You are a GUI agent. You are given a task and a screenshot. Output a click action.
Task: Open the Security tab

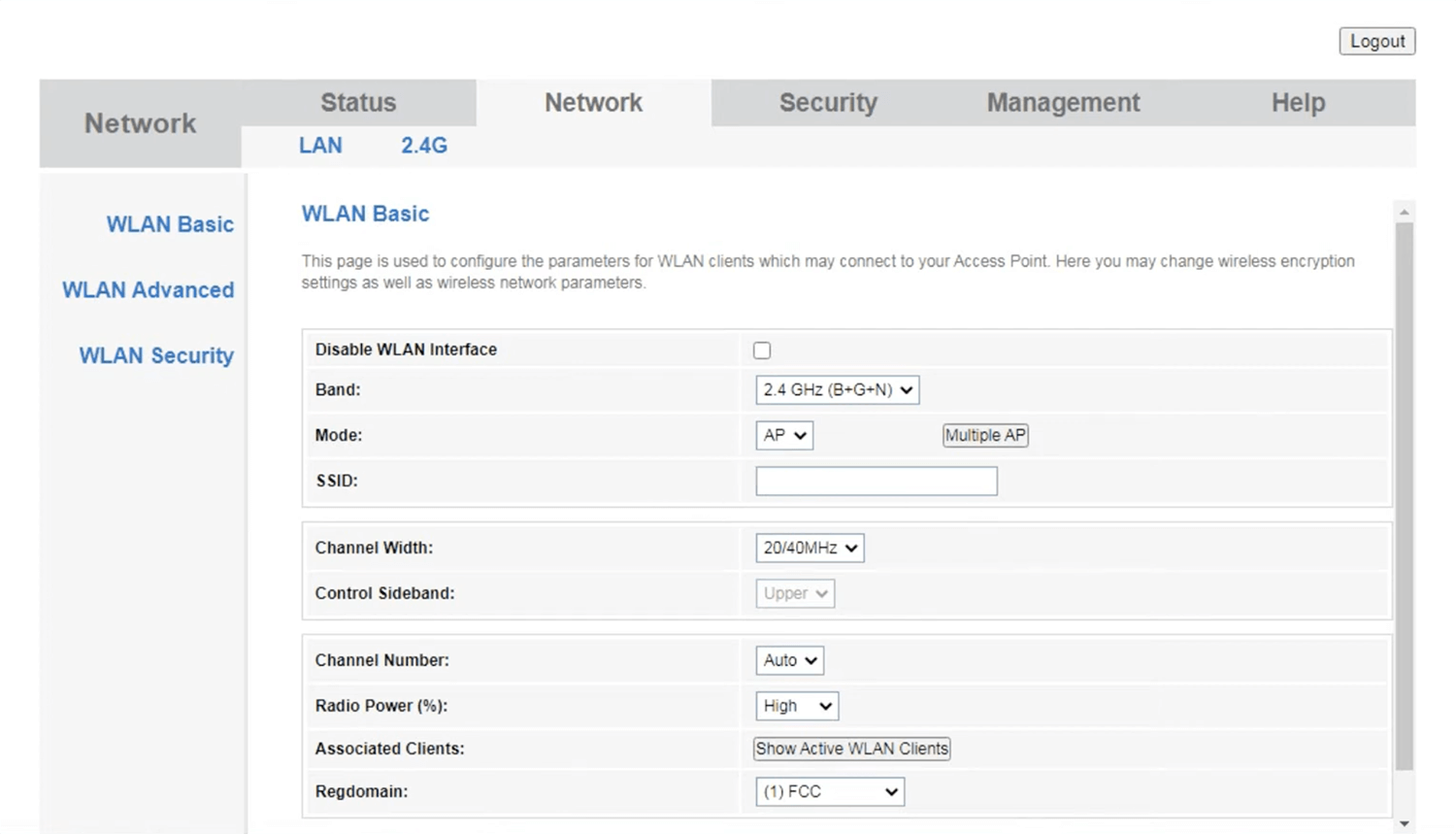[x=828, y=103]
